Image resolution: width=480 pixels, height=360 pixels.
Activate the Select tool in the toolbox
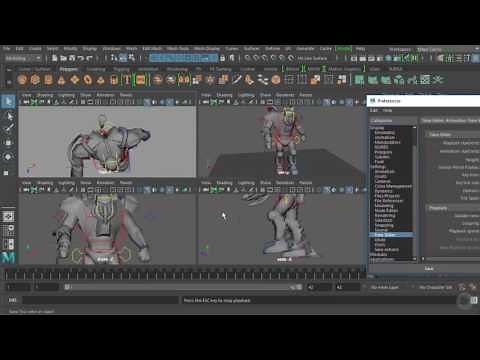click(8, 101)
